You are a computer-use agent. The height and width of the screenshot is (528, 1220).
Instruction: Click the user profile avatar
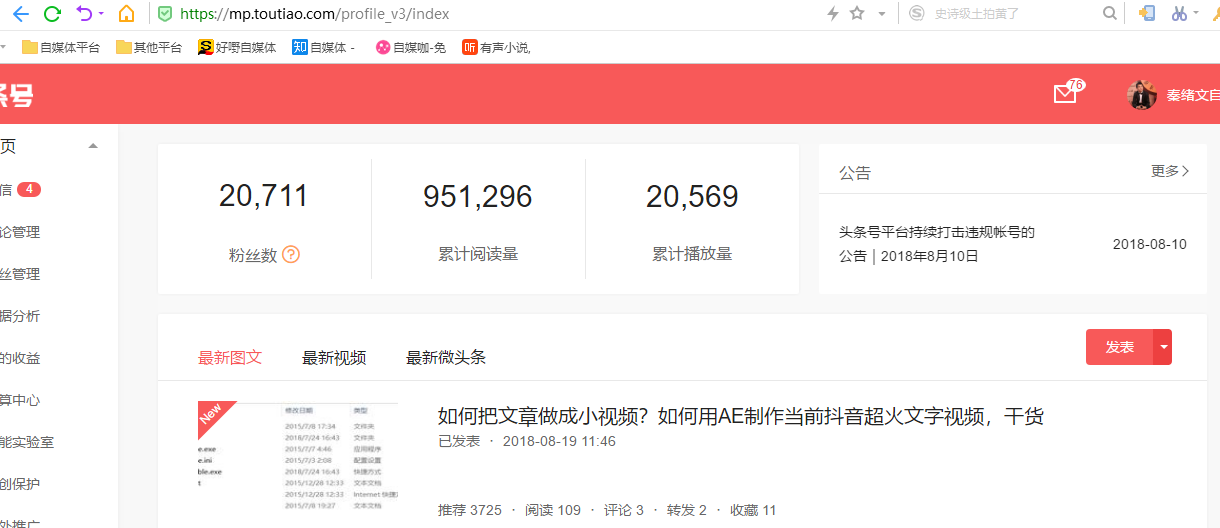1142,95
